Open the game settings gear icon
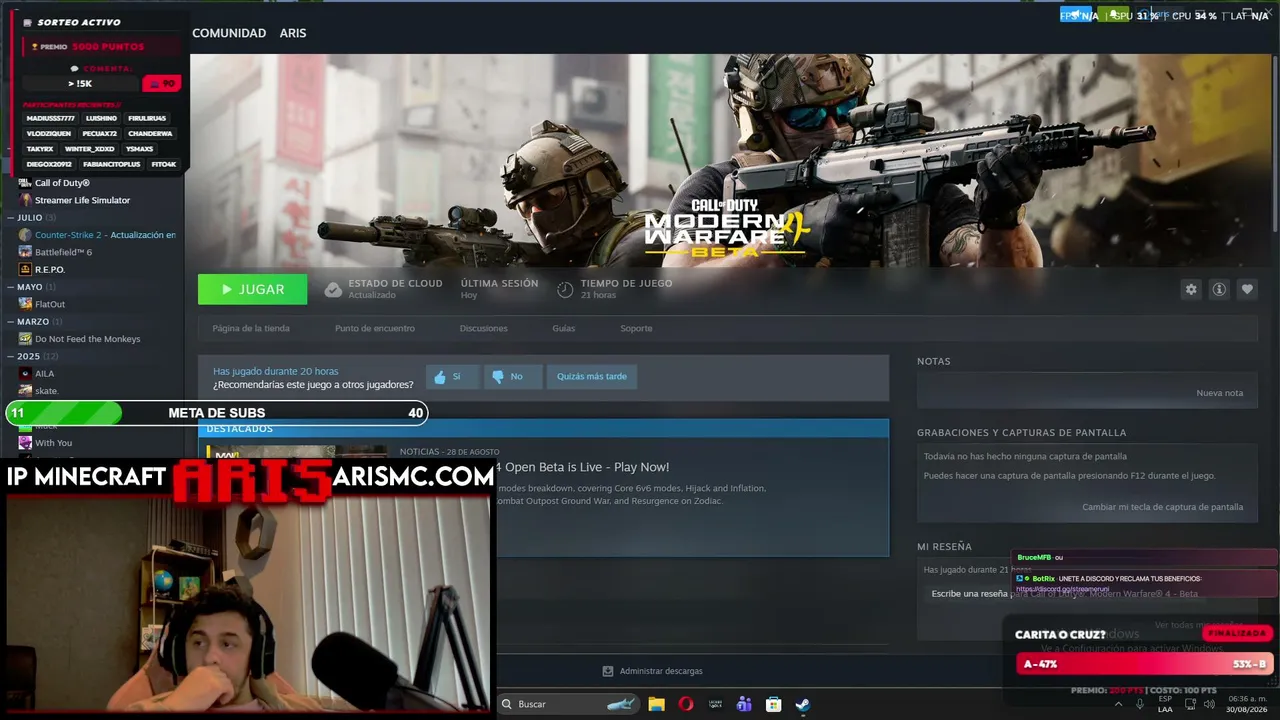Screen dimensions: 1280x720 click(1191, 289)
